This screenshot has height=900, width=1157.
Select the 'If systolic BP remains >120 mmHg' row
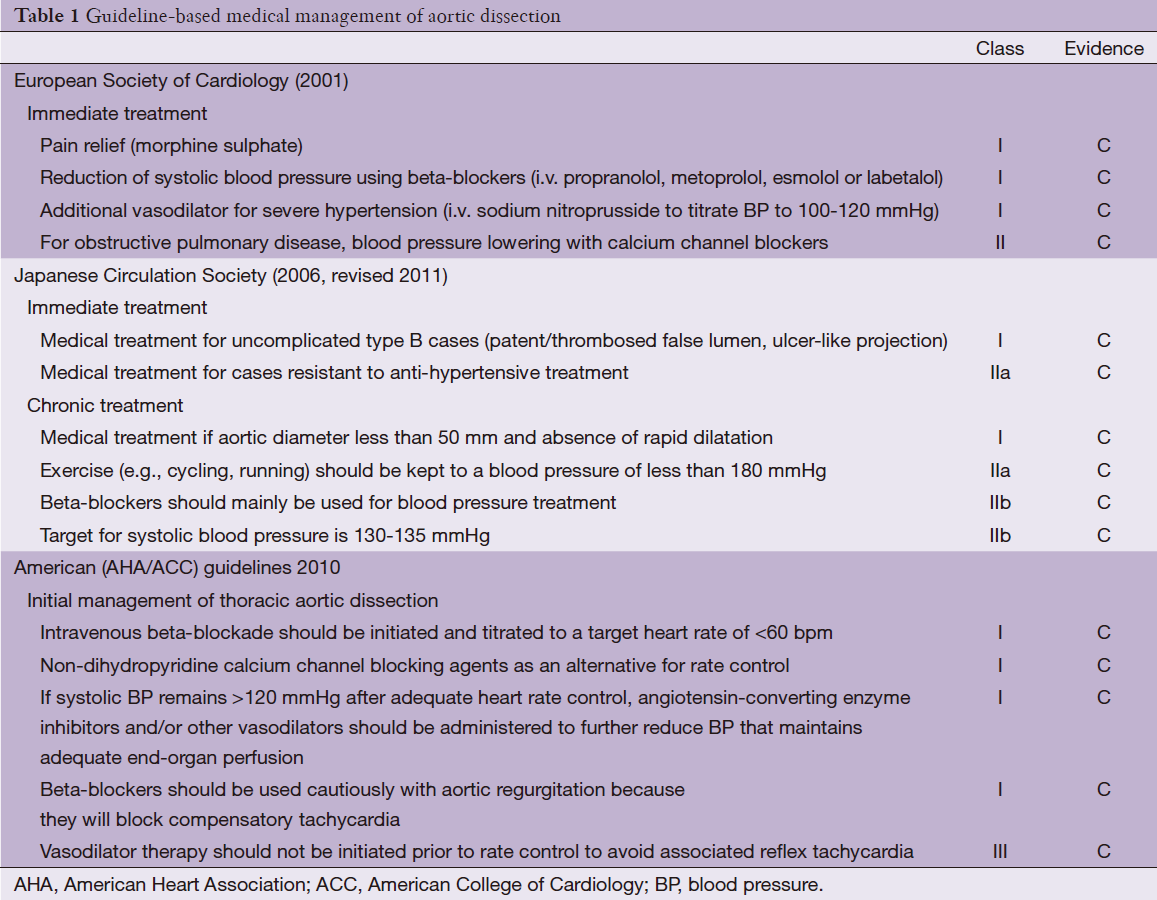(x=475, y=727)
